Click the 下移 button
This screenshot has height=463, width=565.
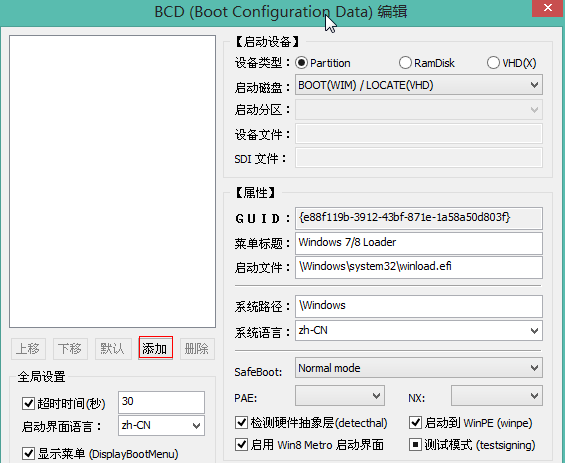point(70,349)
